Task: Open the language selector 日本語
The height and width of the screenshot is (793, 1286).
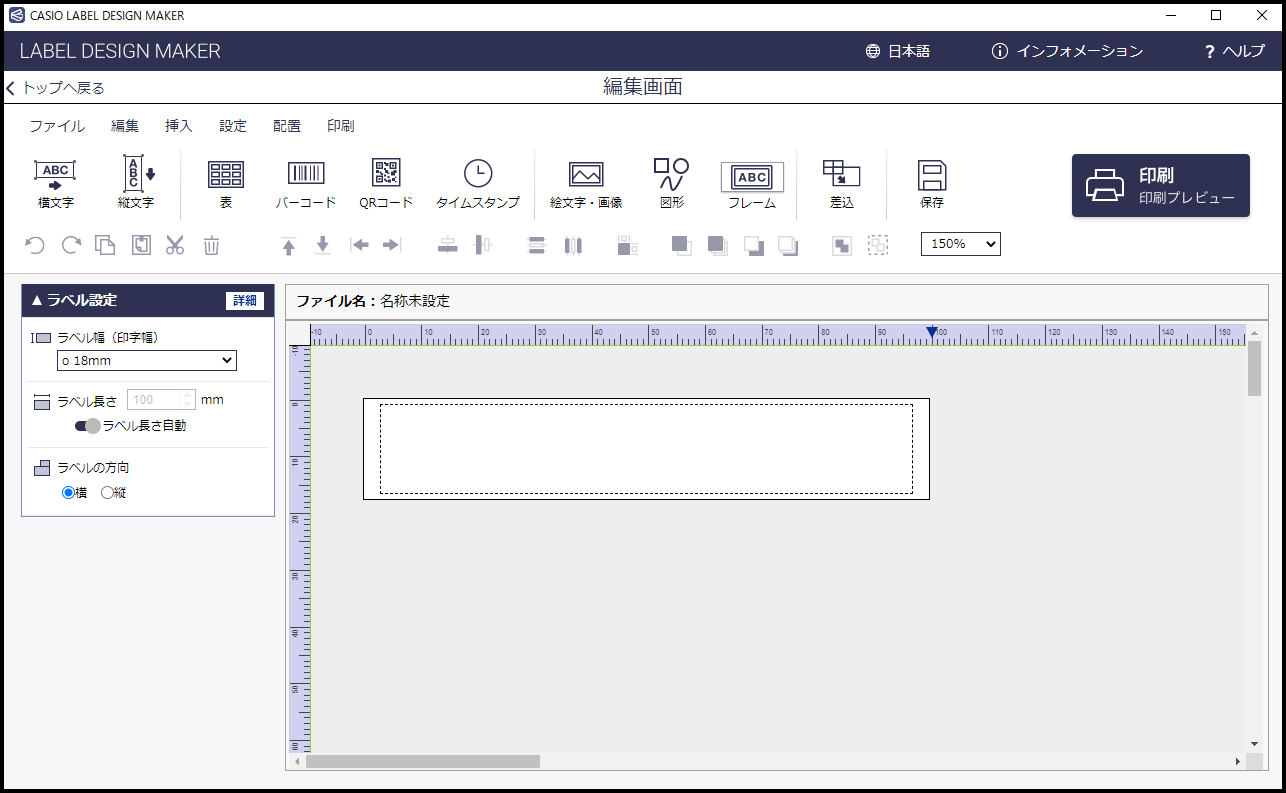Action: (x=898, y=51)
